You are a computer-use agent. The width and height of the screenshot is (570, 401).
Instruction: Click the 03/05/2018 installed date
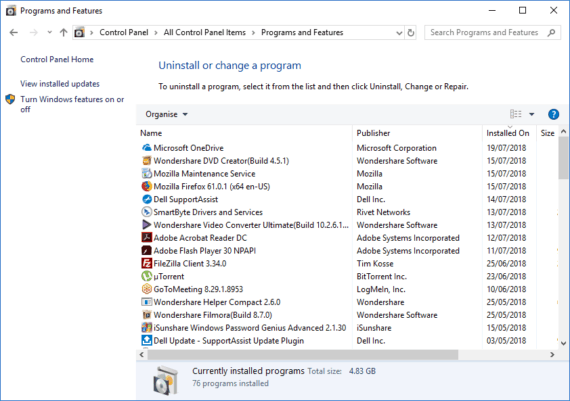pyautogui.click(x=506, y=340)
